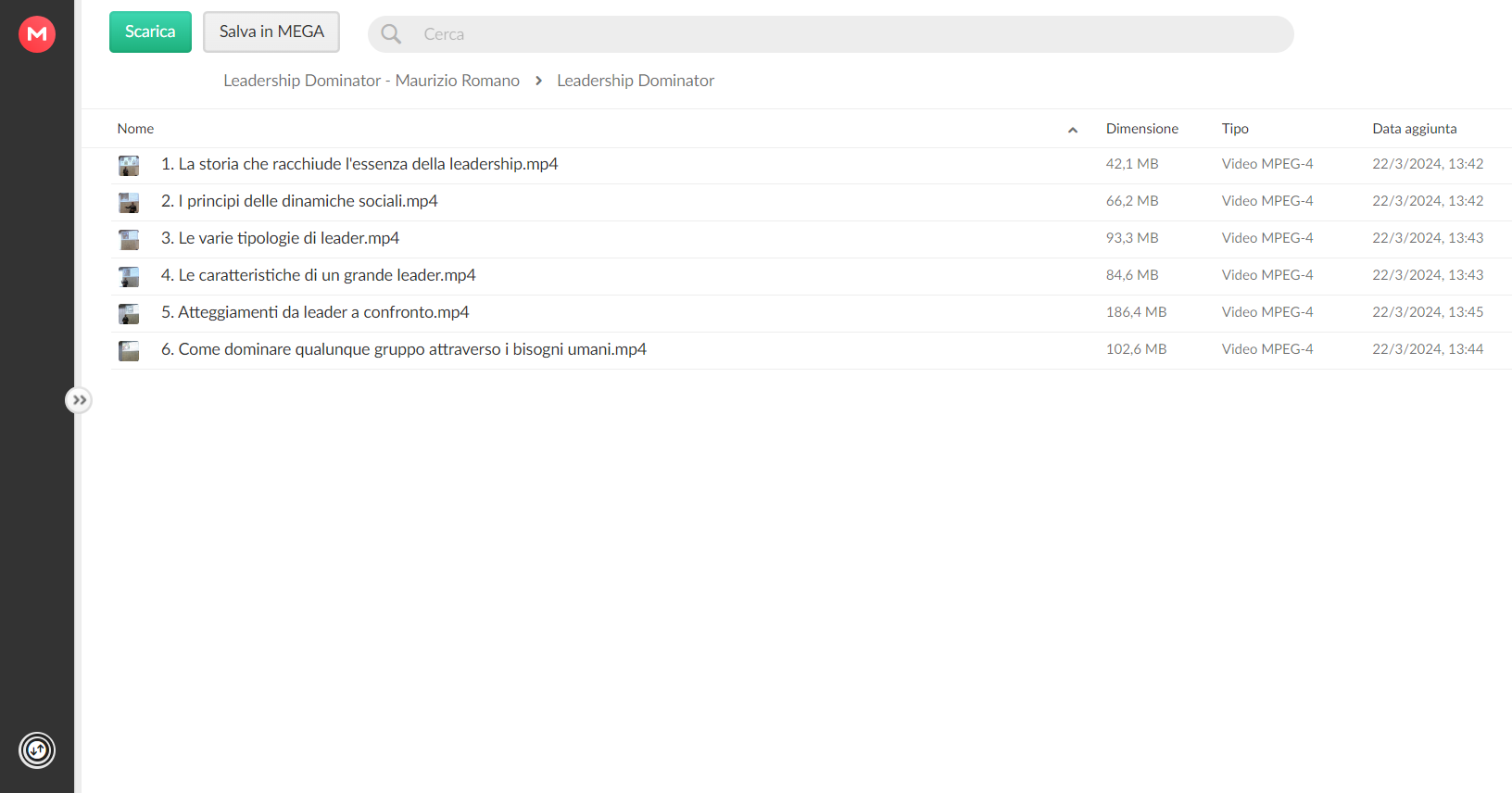Sort by Data aggiunta column header
Viewport: 1512px width, 793px height.
pos(1415,129)
